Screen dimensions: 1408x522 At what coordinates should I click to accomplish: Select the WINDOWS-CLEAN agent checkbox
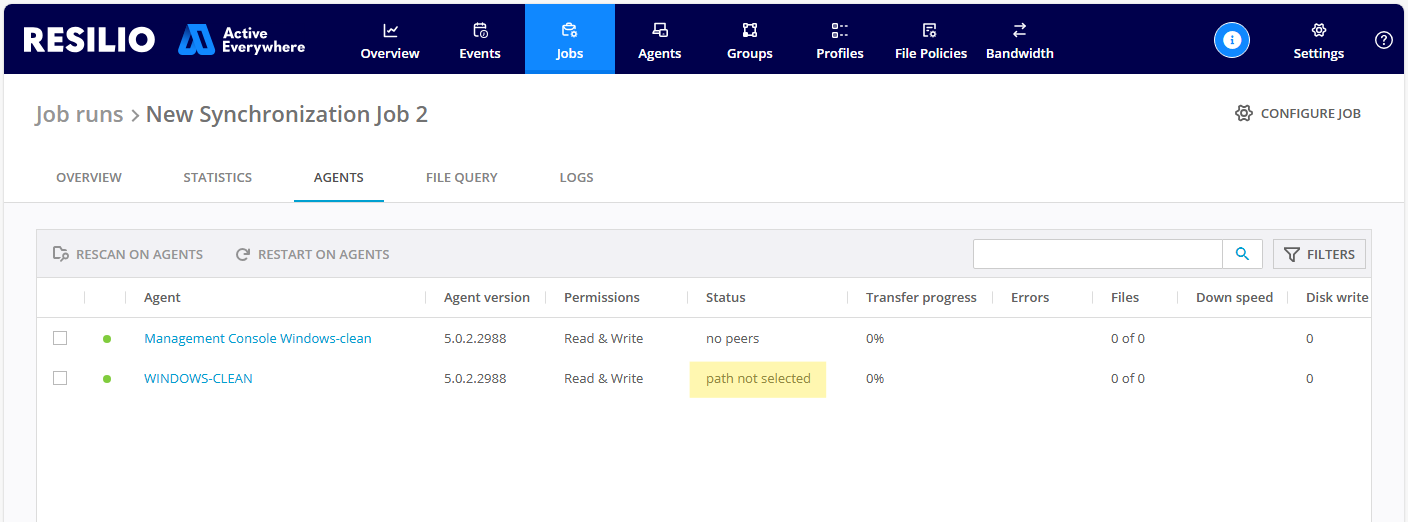pos(60,378)
